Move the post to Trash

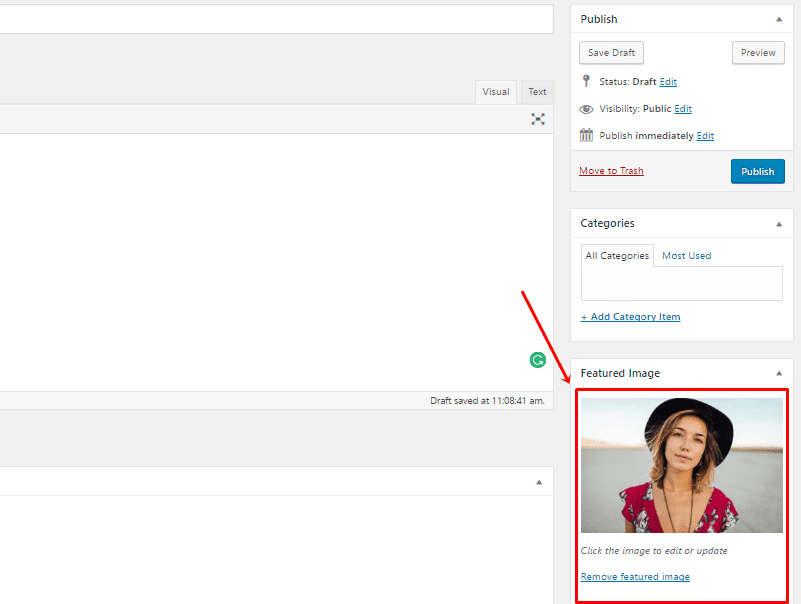(x=611, y=171)
